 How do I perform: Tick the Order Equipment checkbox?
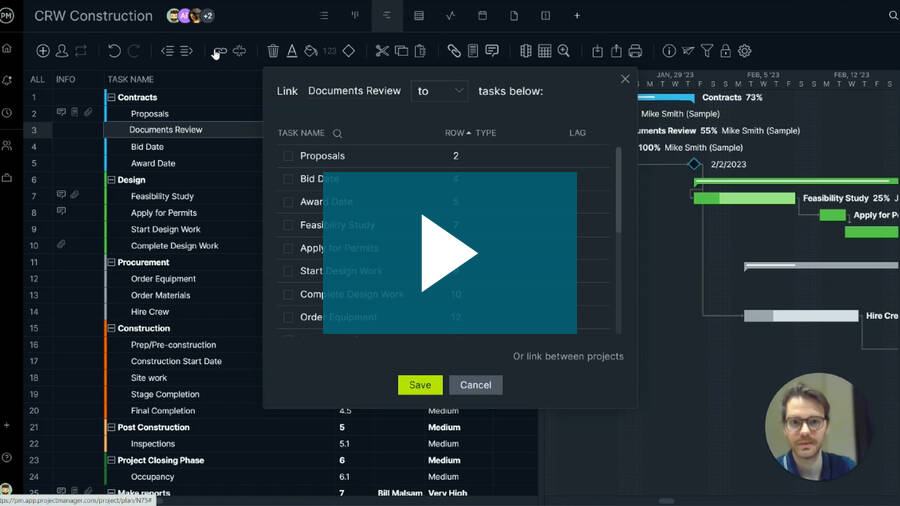288,317
